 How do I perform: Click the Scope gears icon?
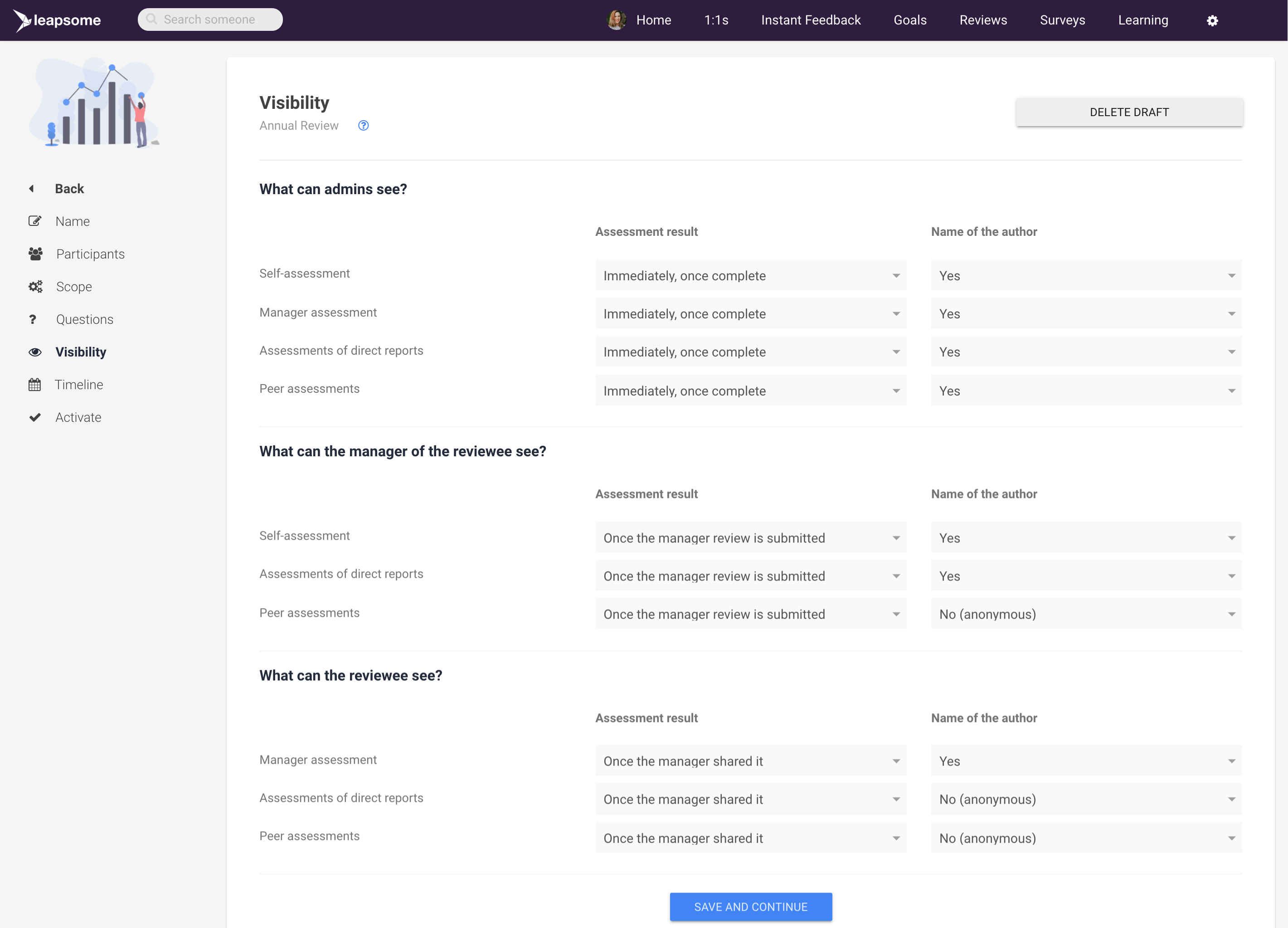35,286
